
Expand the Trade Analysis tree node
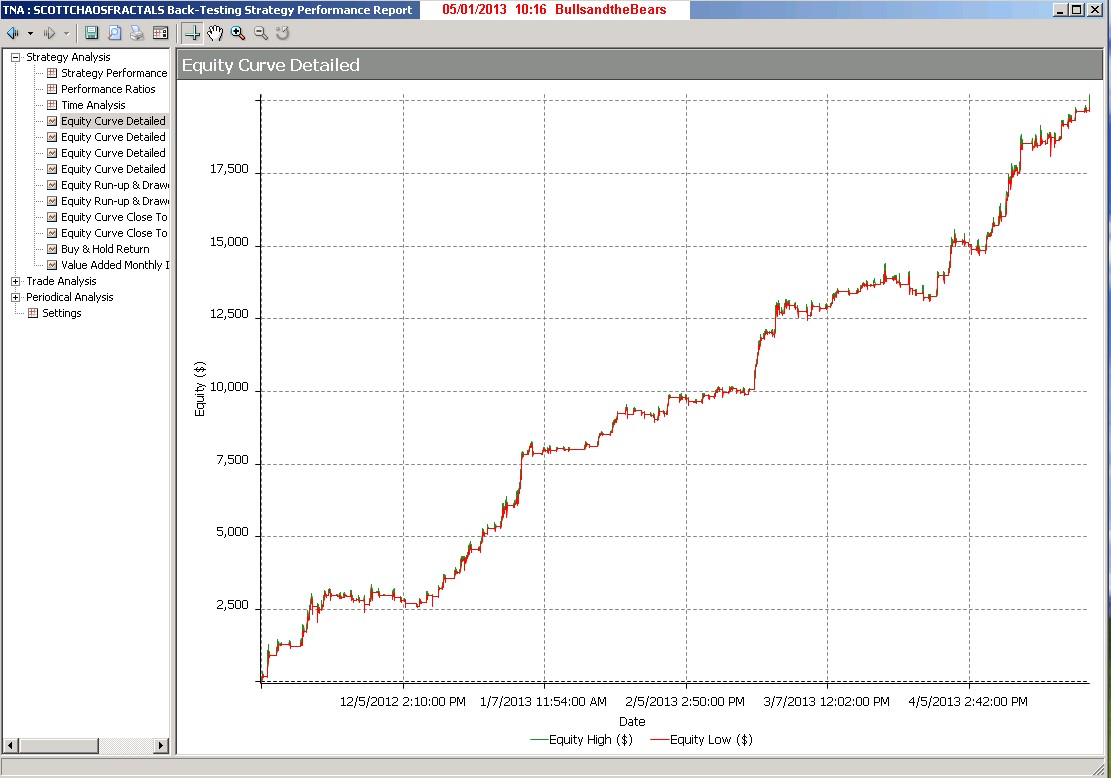click(16, 281)
